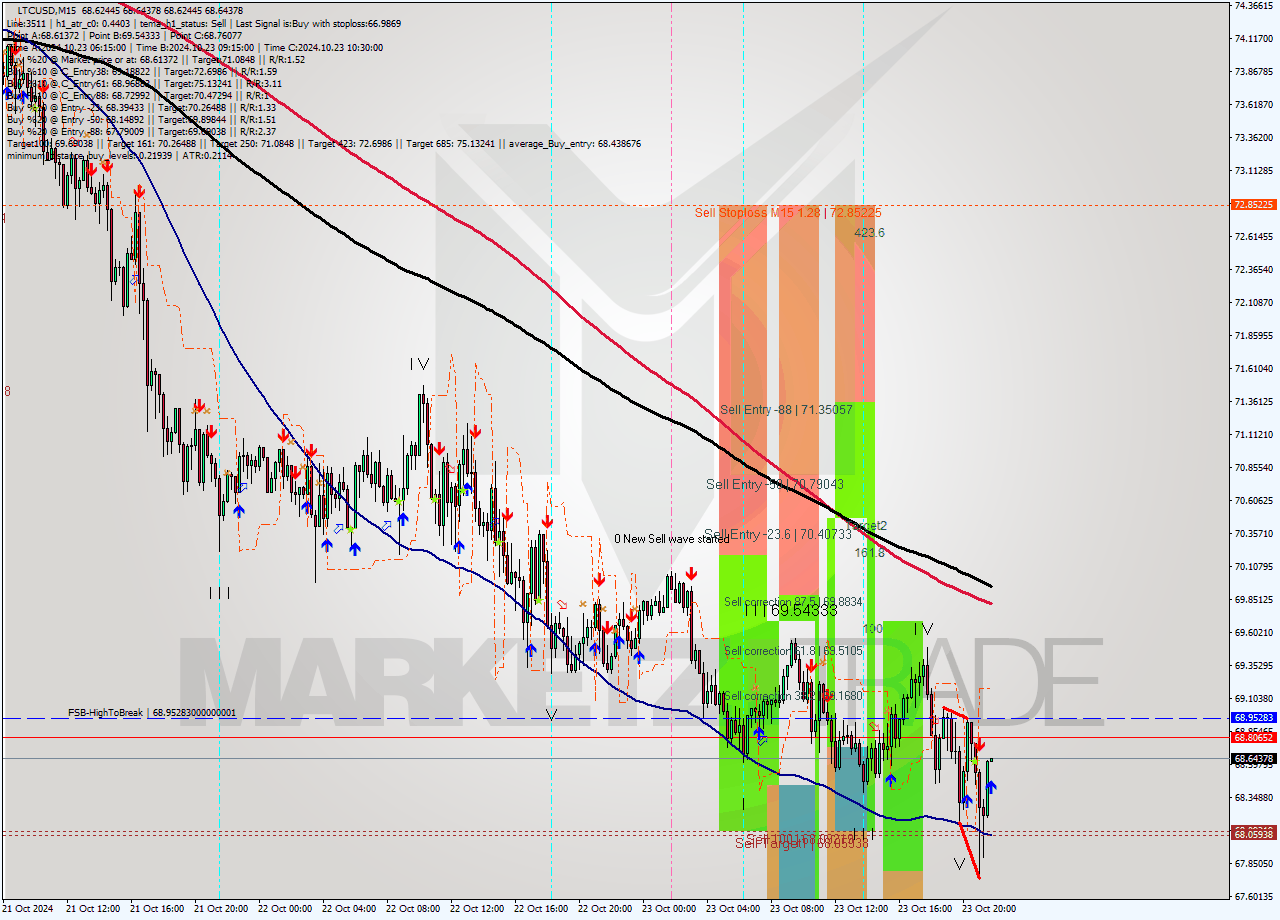Click the Sell correction 61.8 | 69.5105 label
The width and height of the screenshot is (1280, 920).
793,651
